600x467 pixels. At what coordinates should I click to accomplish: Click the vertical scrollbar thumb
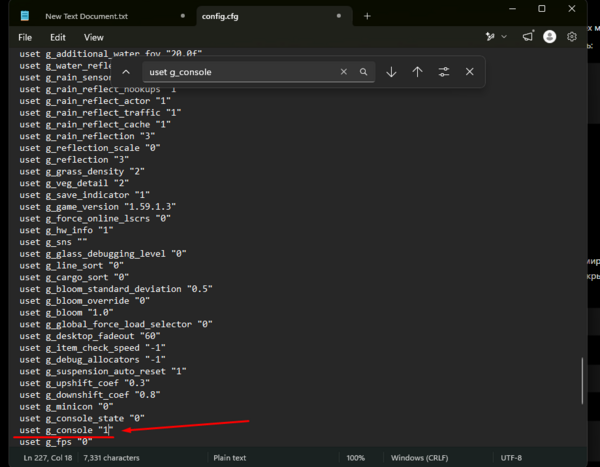click(x=582, y=380)
